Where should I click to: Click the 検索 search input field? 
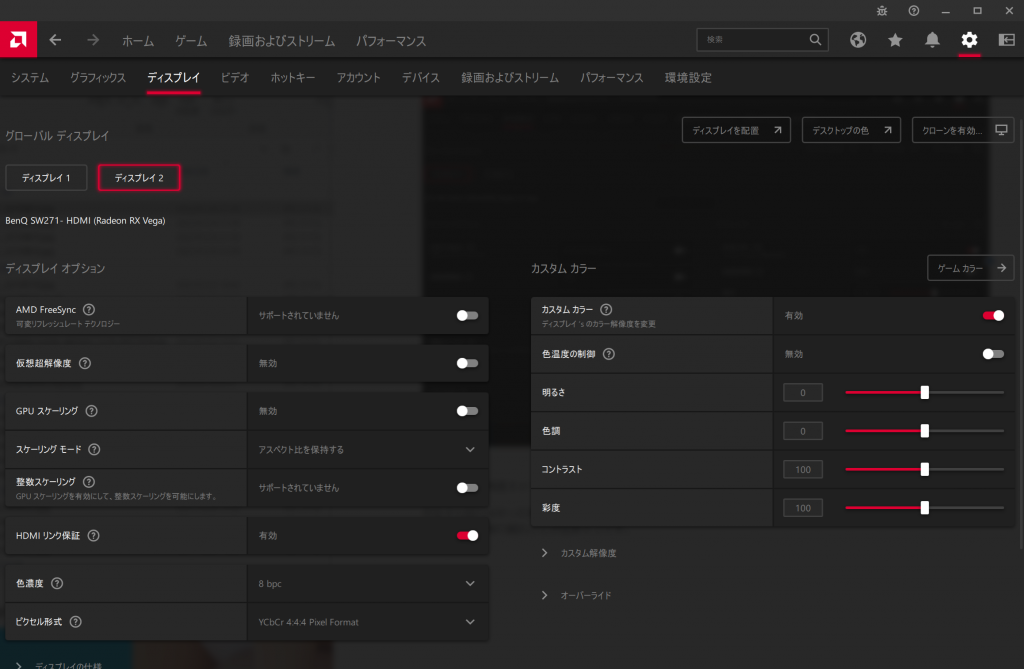point(755,40)
